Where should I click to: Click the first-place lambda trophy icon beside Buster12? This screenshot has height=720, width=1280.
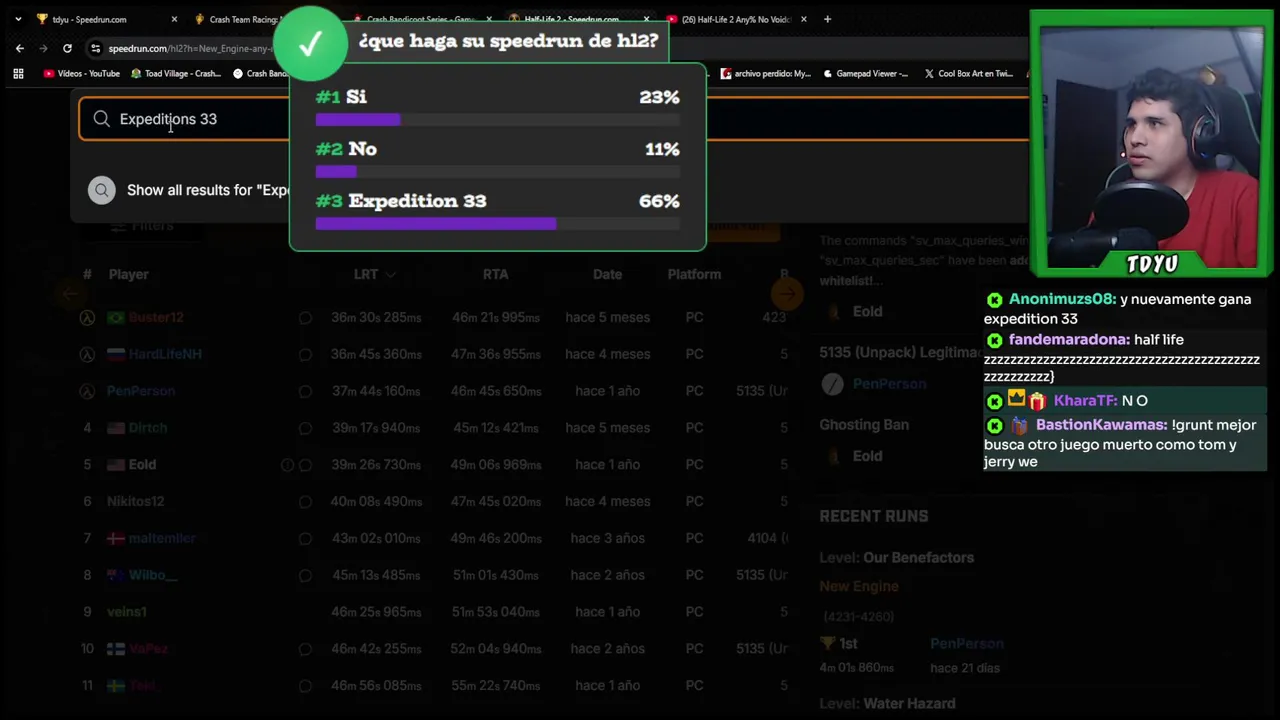[x=87, y=317]
